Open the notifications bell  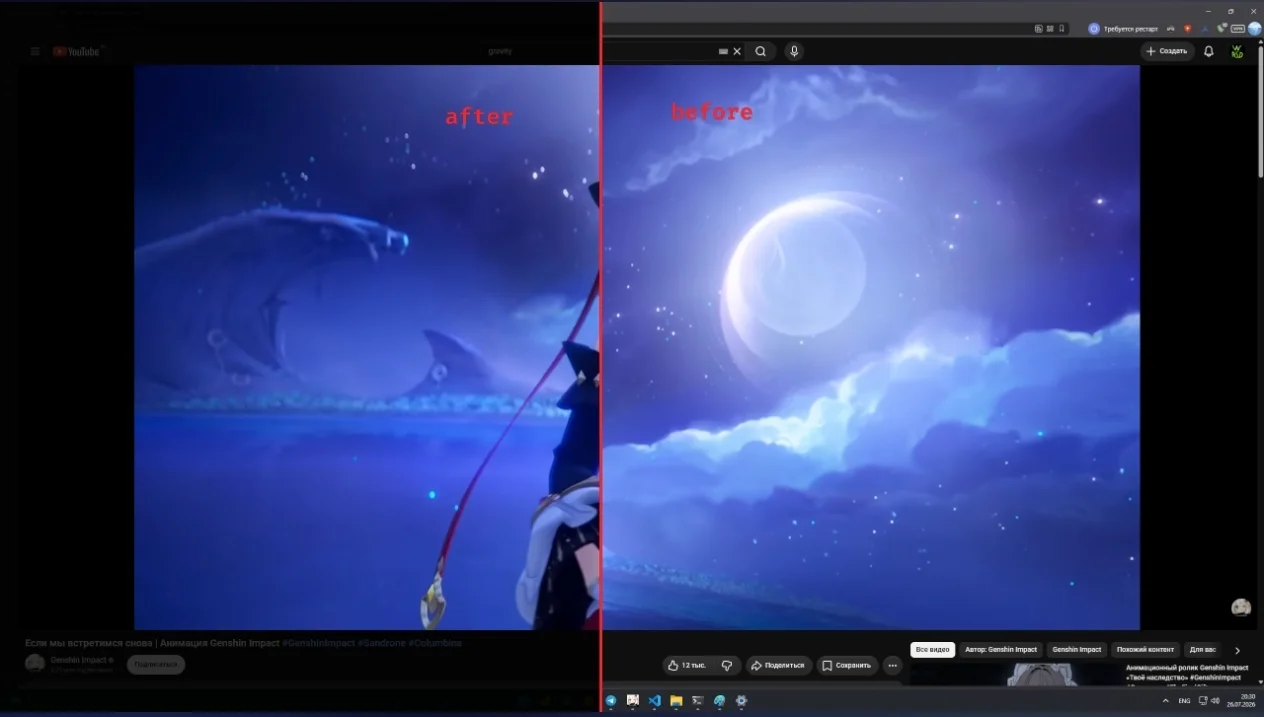click(1209, 51)
